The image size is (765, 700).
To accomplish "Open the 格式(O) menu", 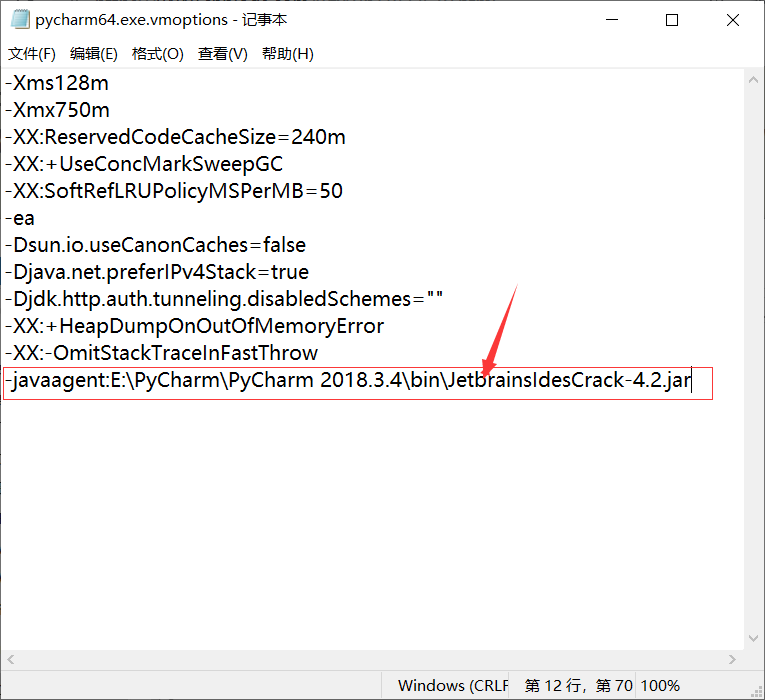I will [158, 54].
